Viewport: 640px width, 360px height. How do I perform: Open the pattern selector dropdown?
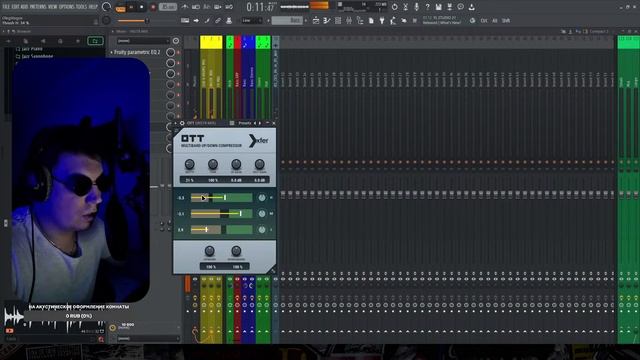pyautogui.click(x=287, y=20)
